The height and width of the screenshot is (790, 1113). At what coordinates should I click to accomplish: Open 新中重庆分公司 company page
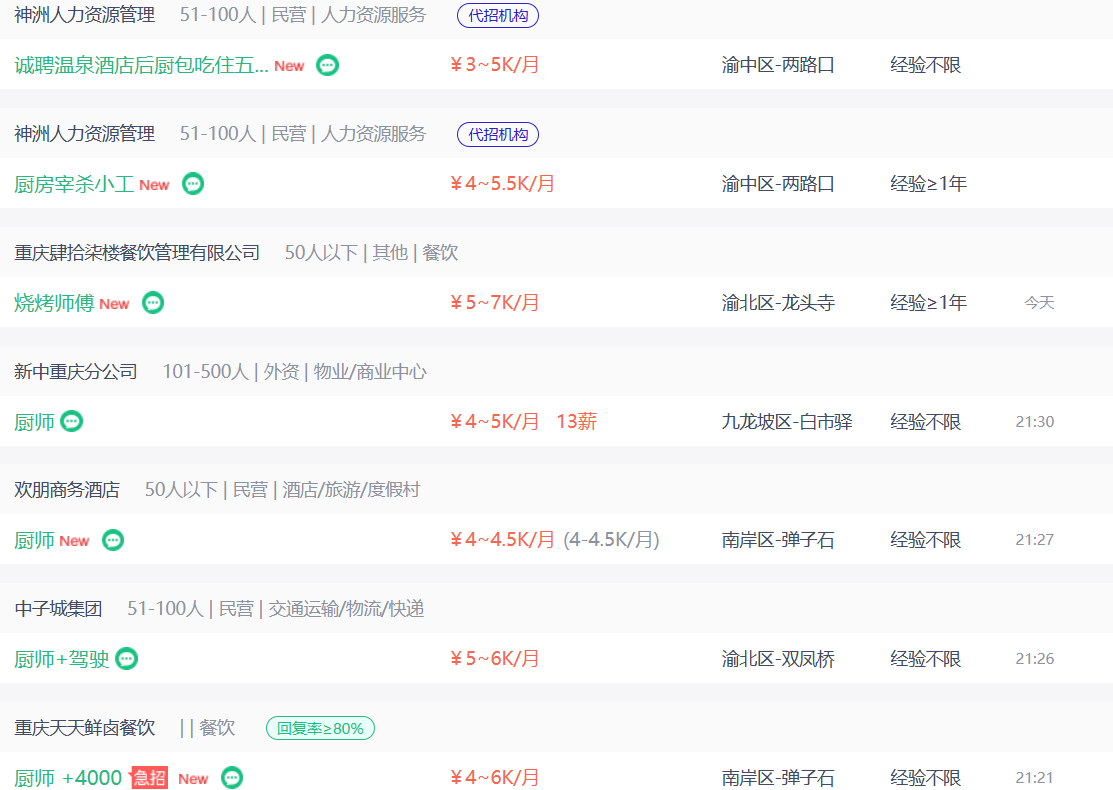(76, 371)
